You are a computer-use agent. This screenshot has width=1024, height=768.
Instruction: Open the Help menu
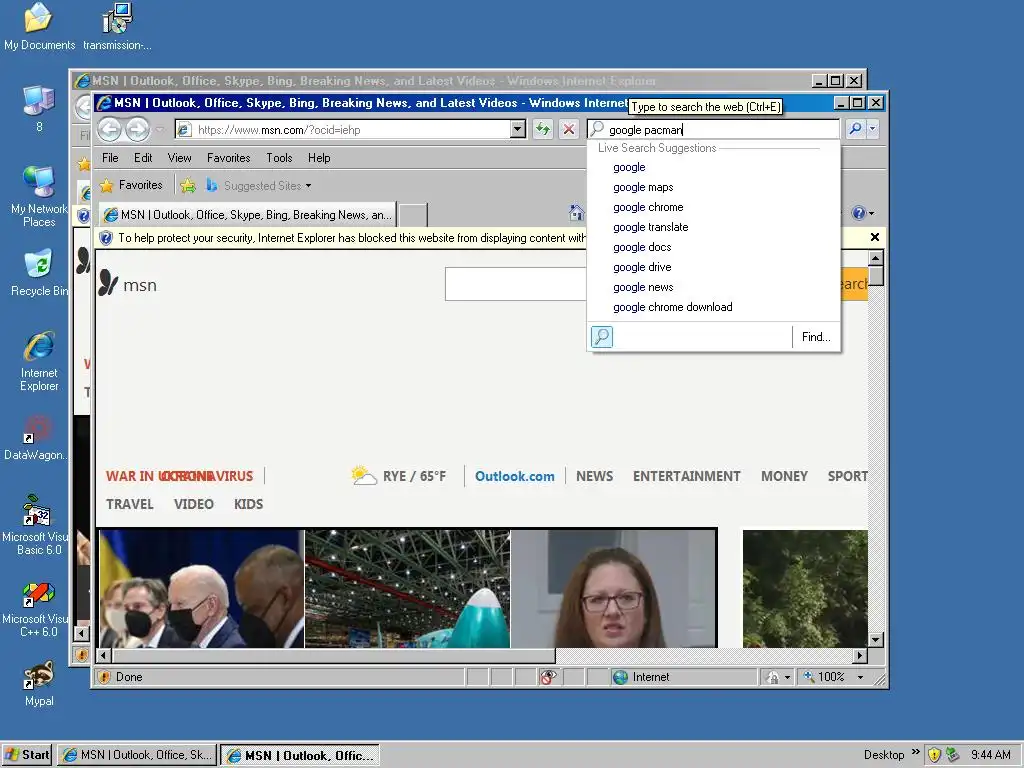click(319, 158)
